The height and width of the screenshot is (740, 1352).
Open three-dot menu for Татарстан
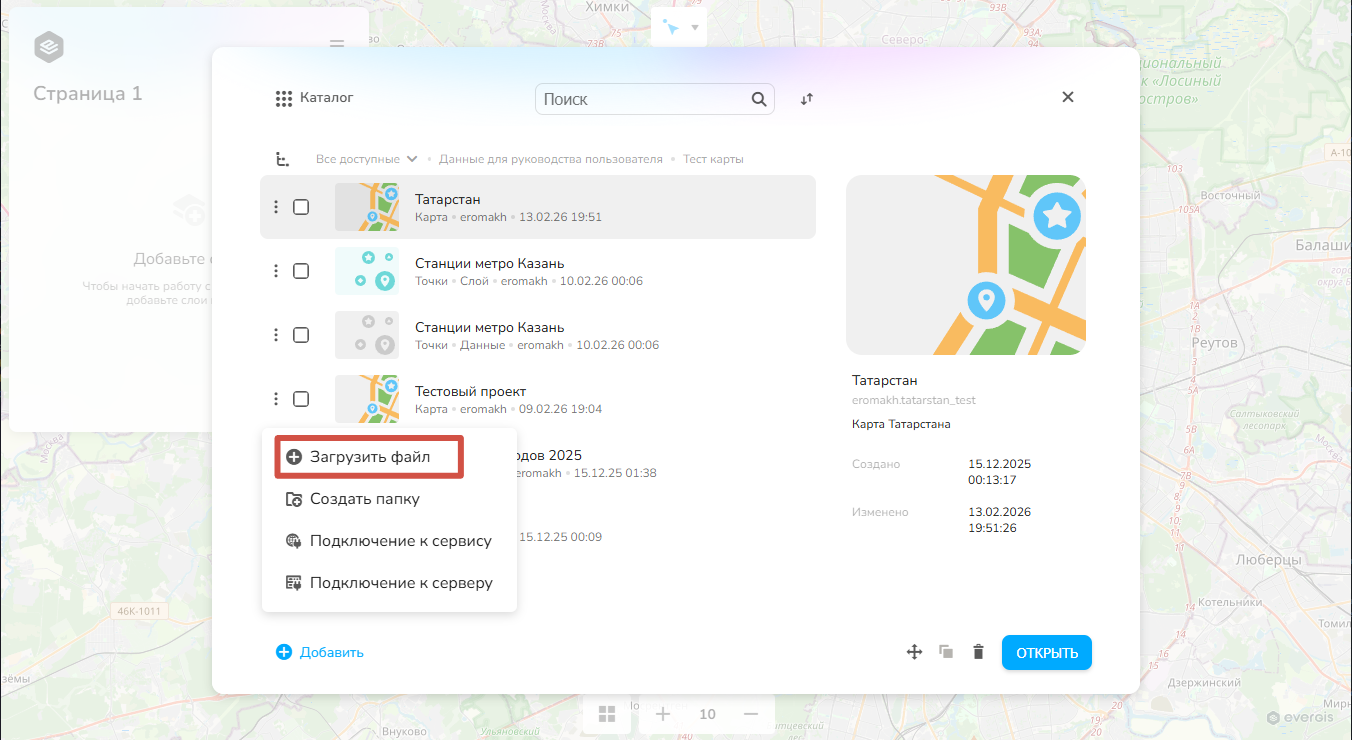pyautogui.click(x=276, y=207)
